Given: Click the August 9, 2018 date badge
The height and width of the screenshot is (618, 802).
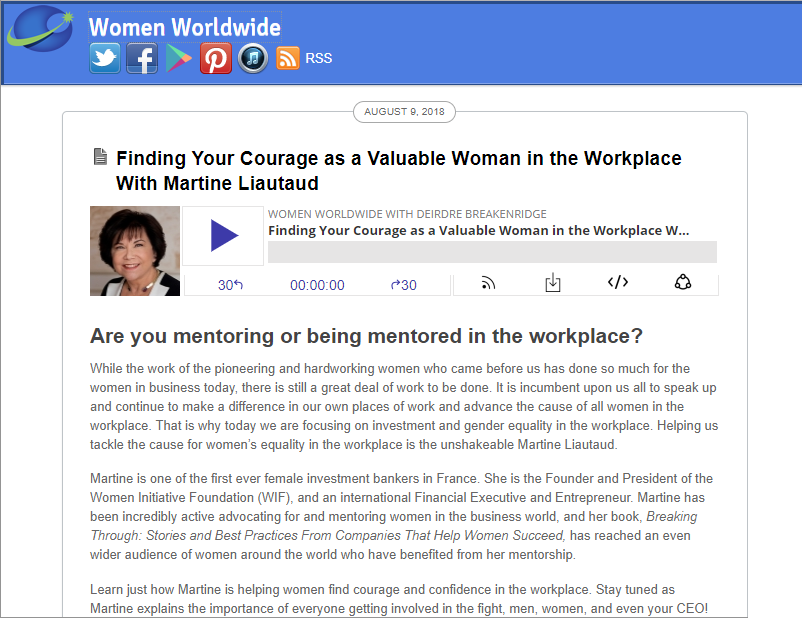Looking at the screenshot, I should [x=404, y=112].
